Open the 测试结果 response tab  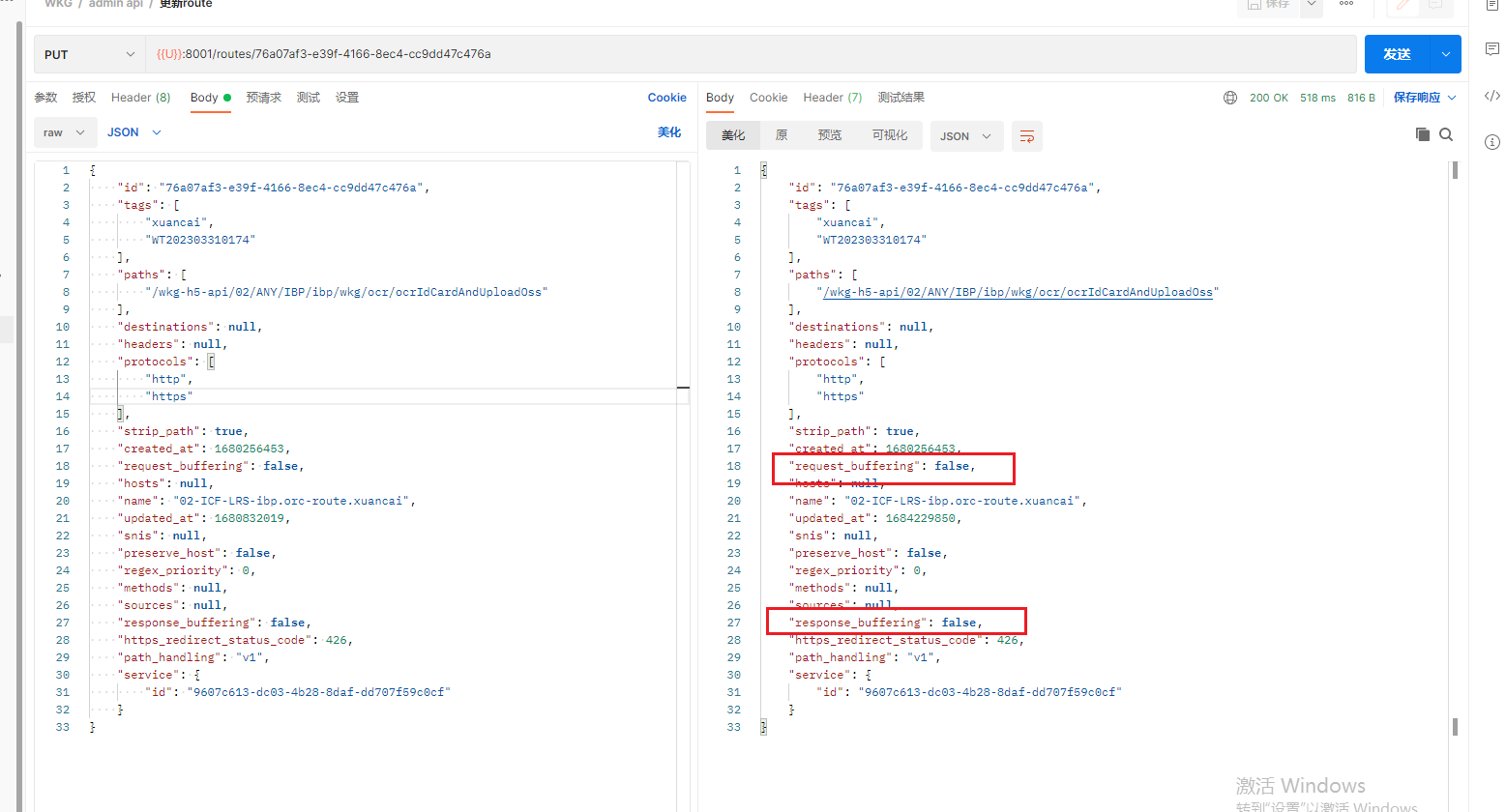point(901,97)
